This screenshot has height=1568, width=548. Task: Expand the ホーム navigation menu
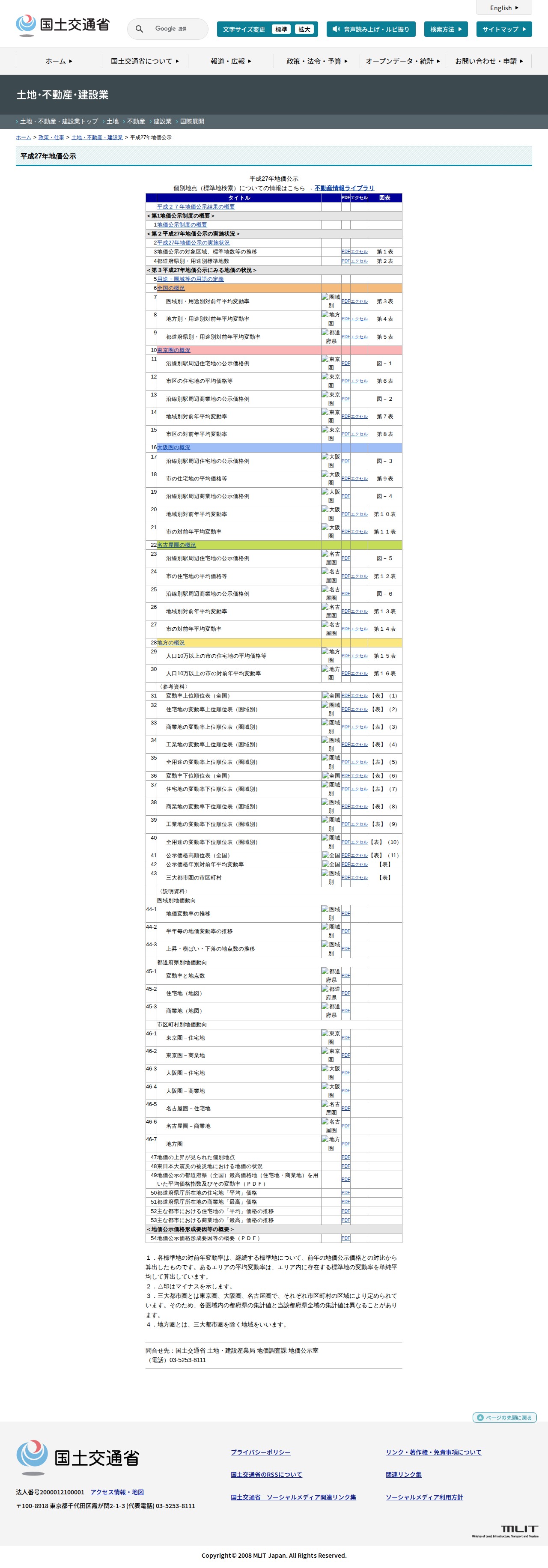59,61
